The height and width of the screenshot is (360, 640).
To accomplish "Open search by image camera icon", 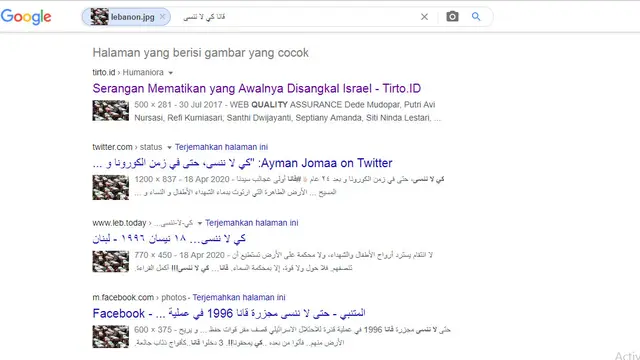I will tap(452, 17).
